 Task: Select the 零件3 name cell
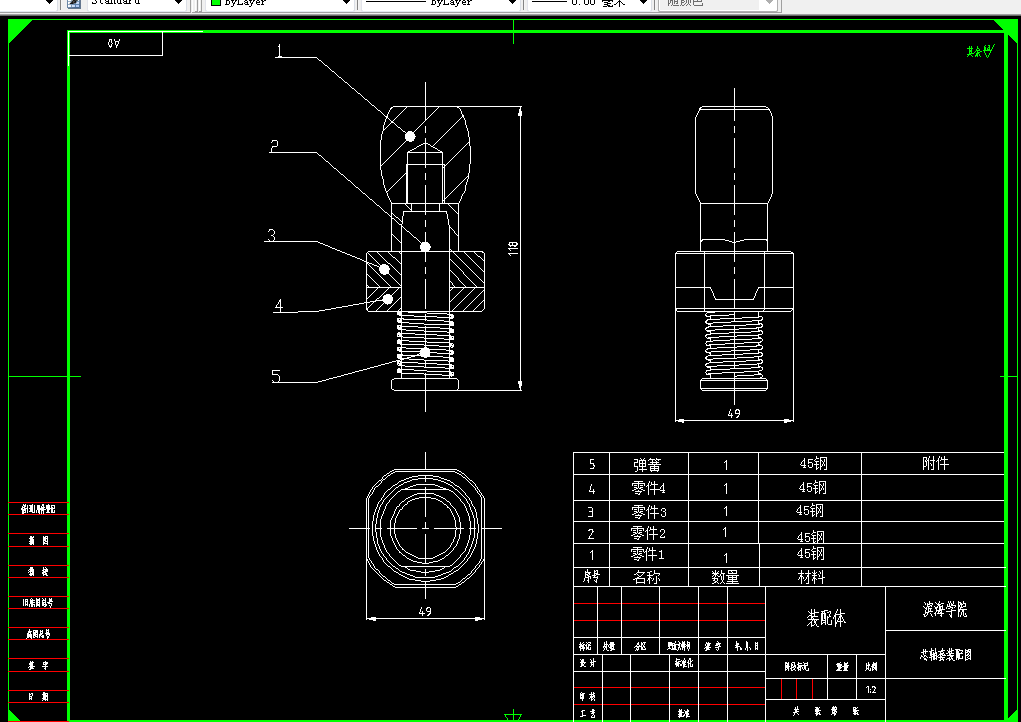tap(648, 512)
